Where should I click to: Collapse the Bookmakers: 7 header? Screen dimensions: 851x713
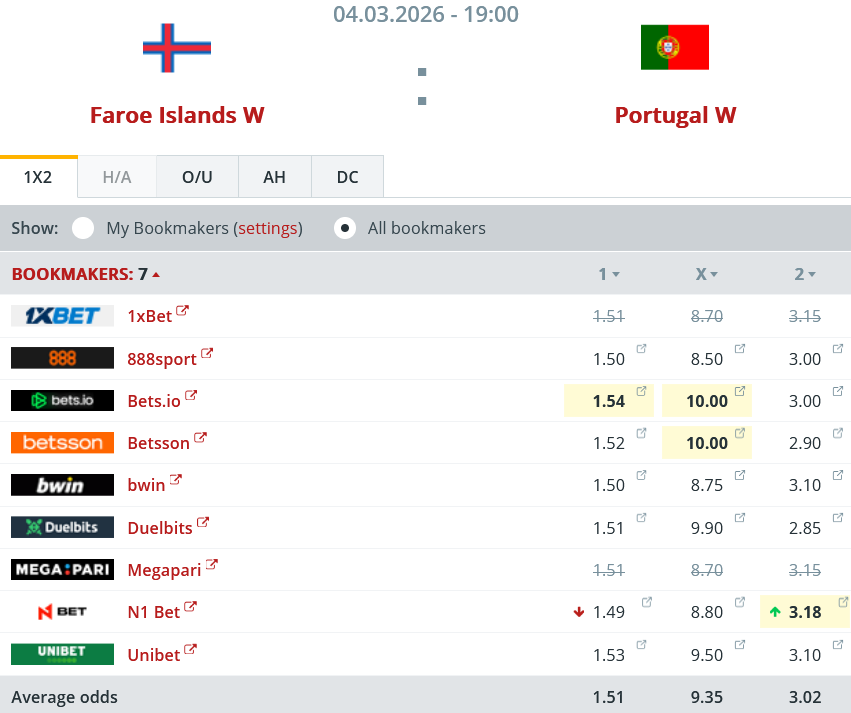click(86, 274)
